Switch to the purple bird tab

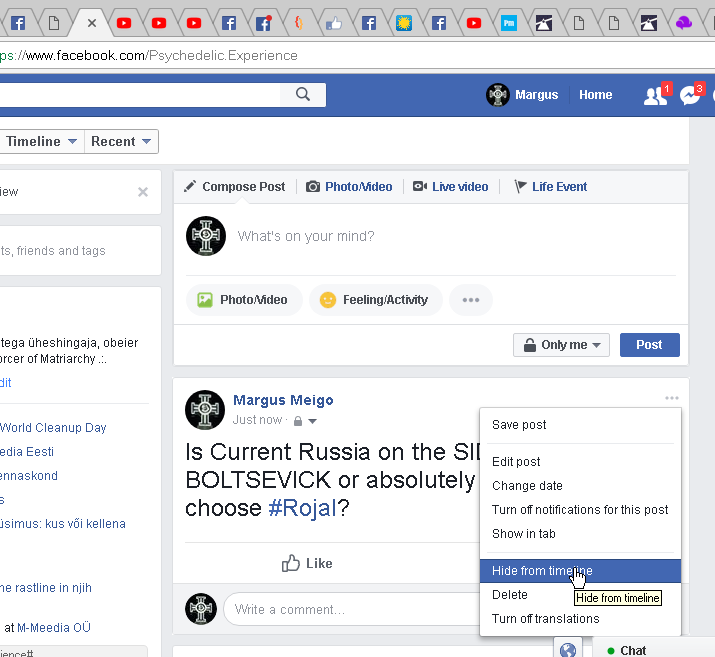[x=684, y=23]
